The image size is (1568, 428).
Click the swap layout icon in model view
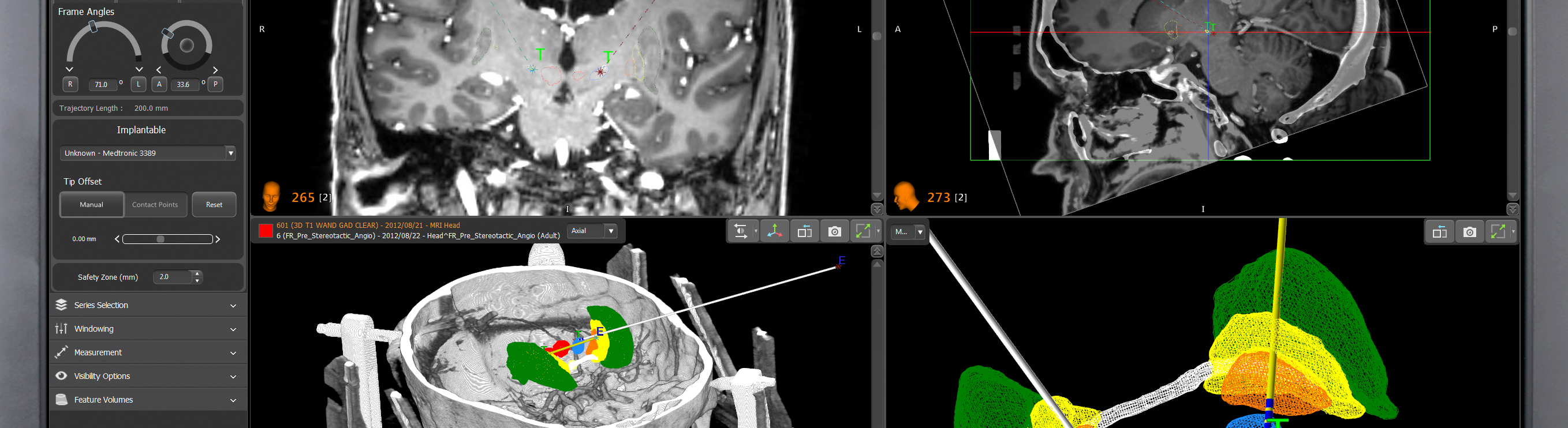coord(1440,232)
